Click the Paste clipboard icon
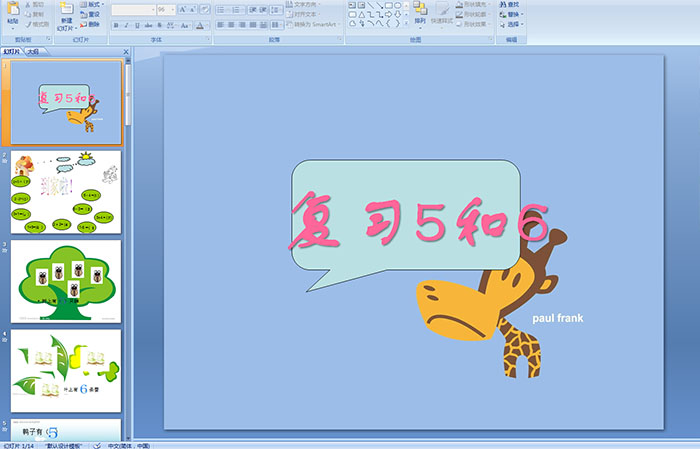Viewport: 700px width, 449px height. [x=13, y=10]
